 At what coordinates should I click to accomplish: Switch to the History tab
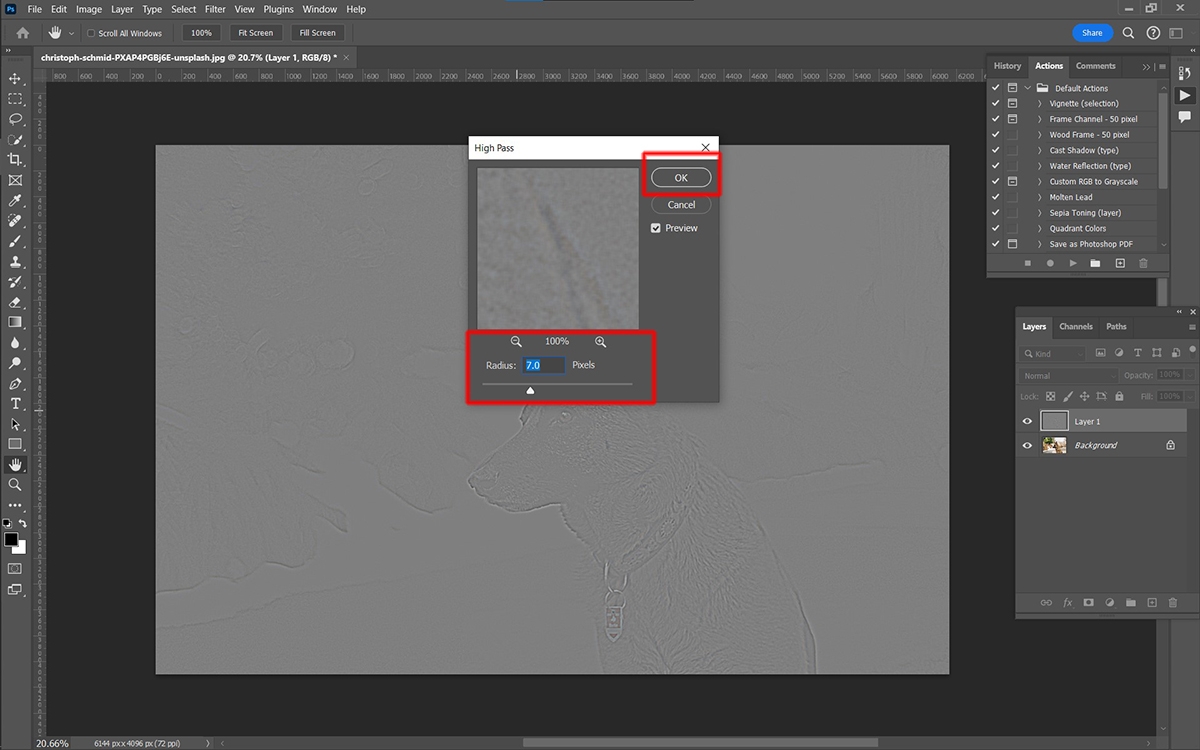tap(1007, 66)
